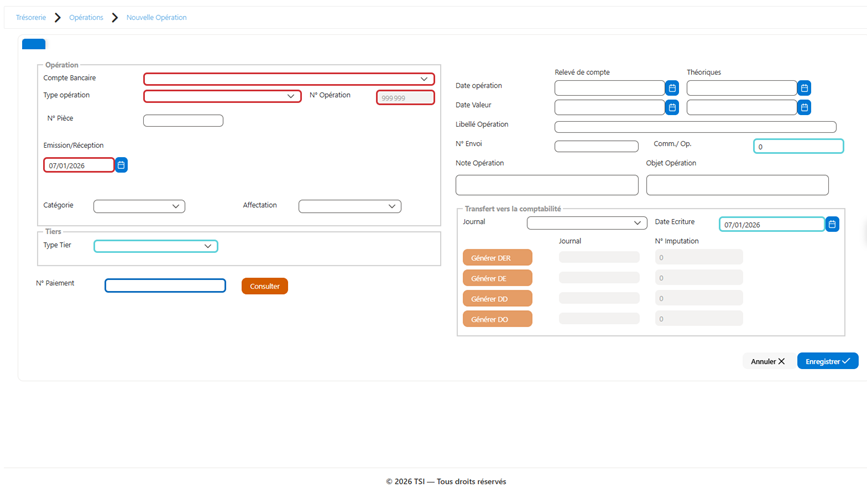This screenshot has width=867, height=493.
Task: Focus Date opération Théoriques field
Action: pos(741,88)
